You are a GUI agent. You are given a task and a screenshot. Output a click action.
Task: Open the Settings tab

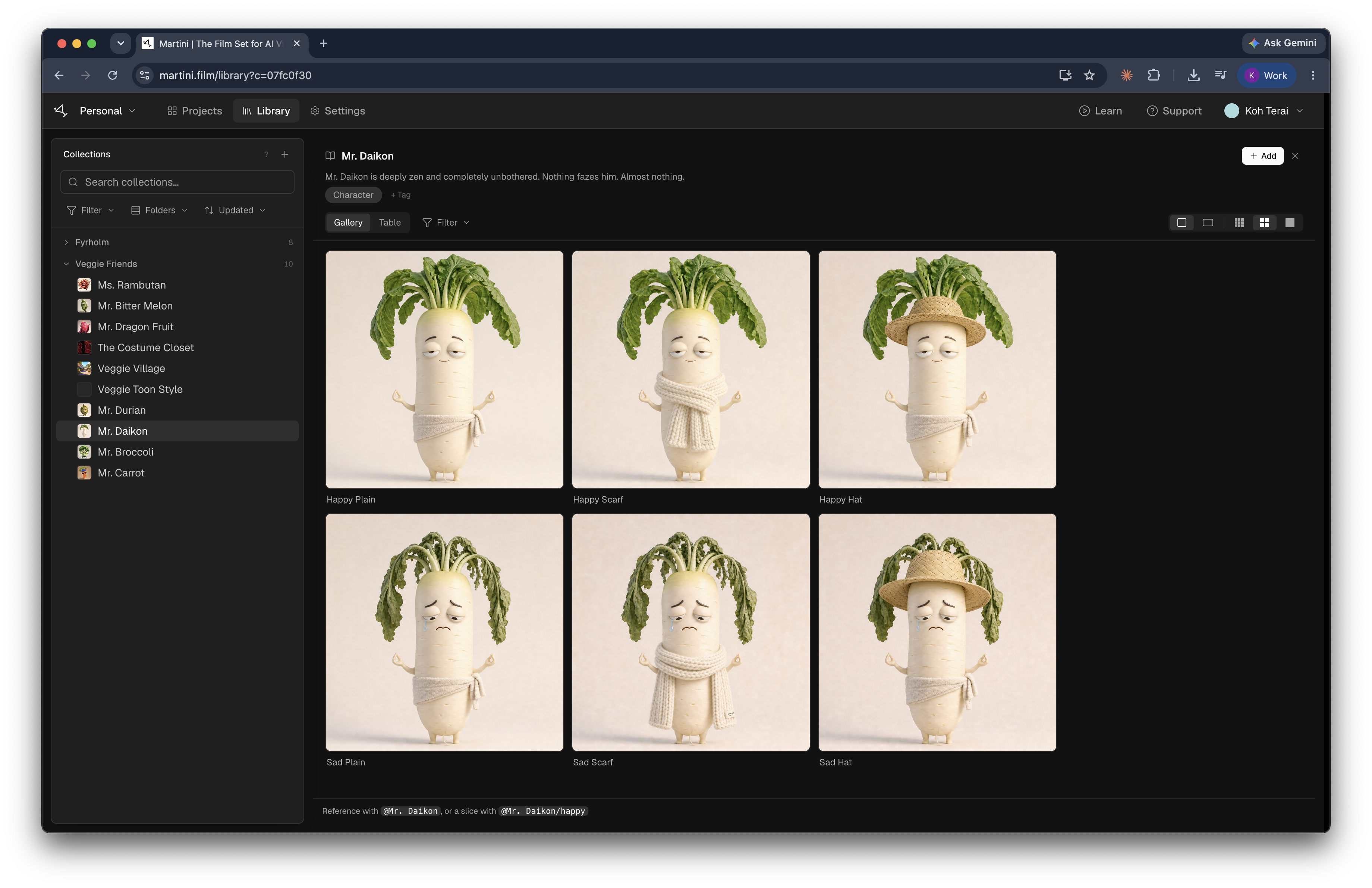[x=338, y=111]
